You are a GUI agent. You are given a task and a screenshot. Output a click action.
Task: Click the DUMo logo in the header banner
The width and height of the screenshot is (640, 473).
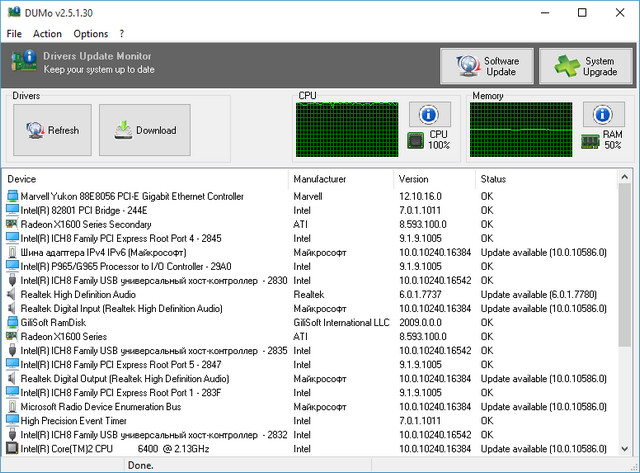coord(25,63)
